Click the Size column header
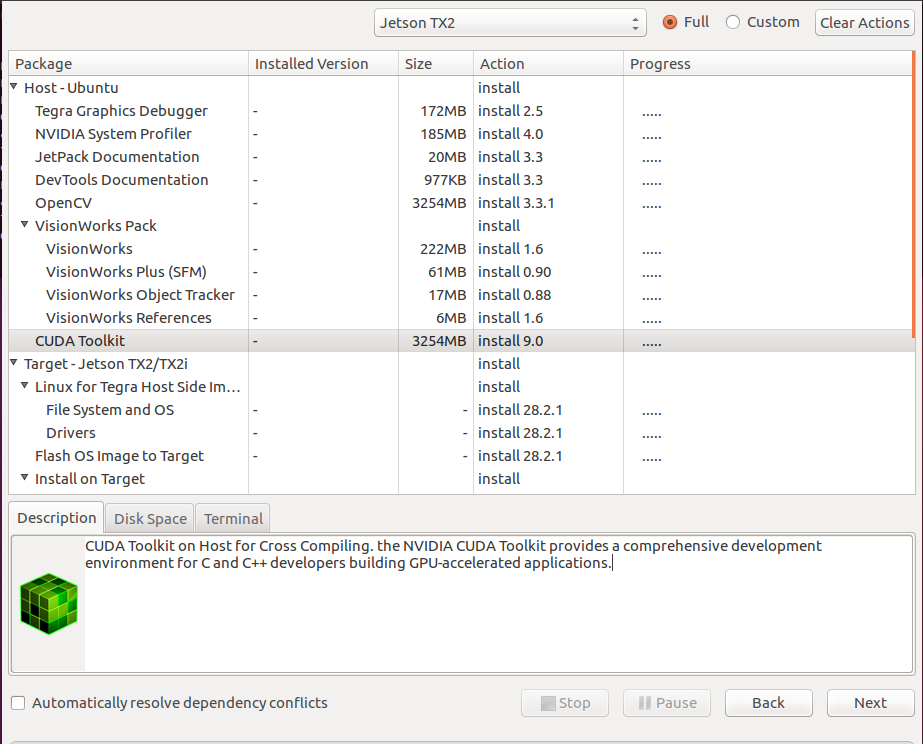Image resolution: width=923 pixels, height=744 pixels. [x=436, y=64]
